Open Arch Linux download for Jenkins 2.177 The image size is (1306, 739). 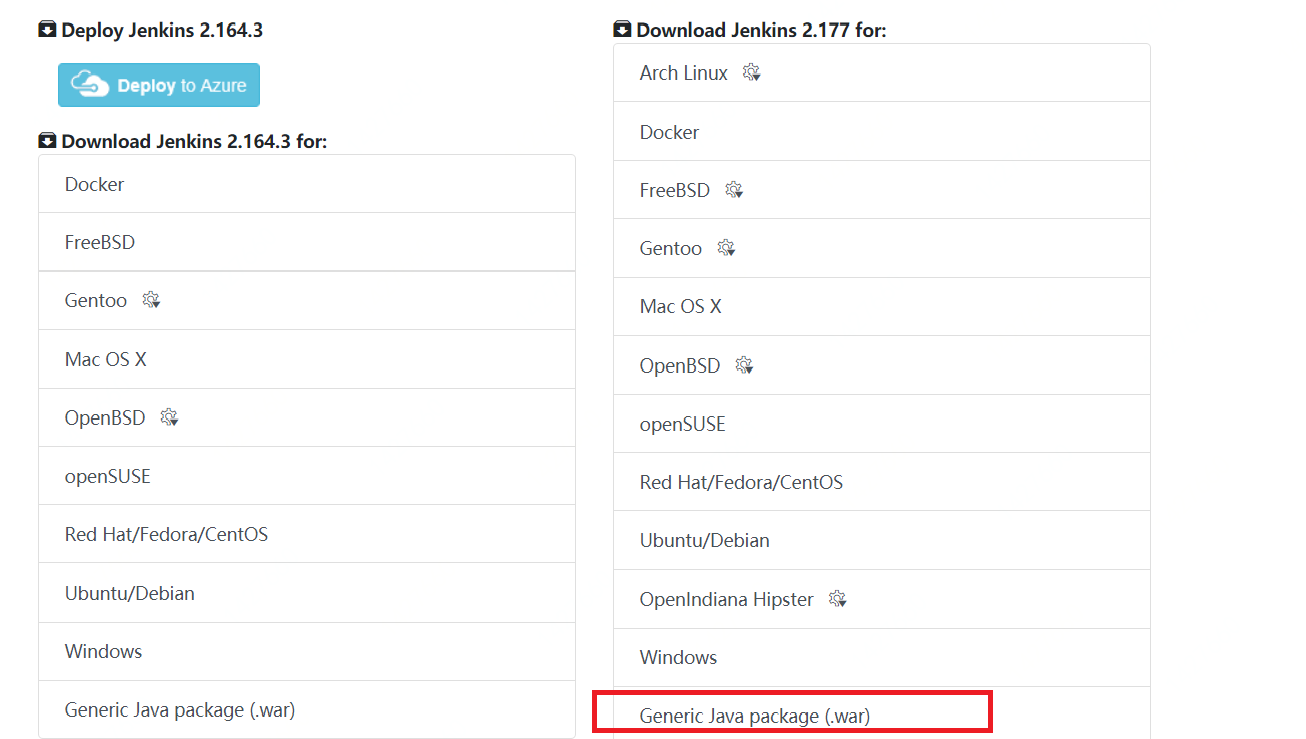[882, 73]
